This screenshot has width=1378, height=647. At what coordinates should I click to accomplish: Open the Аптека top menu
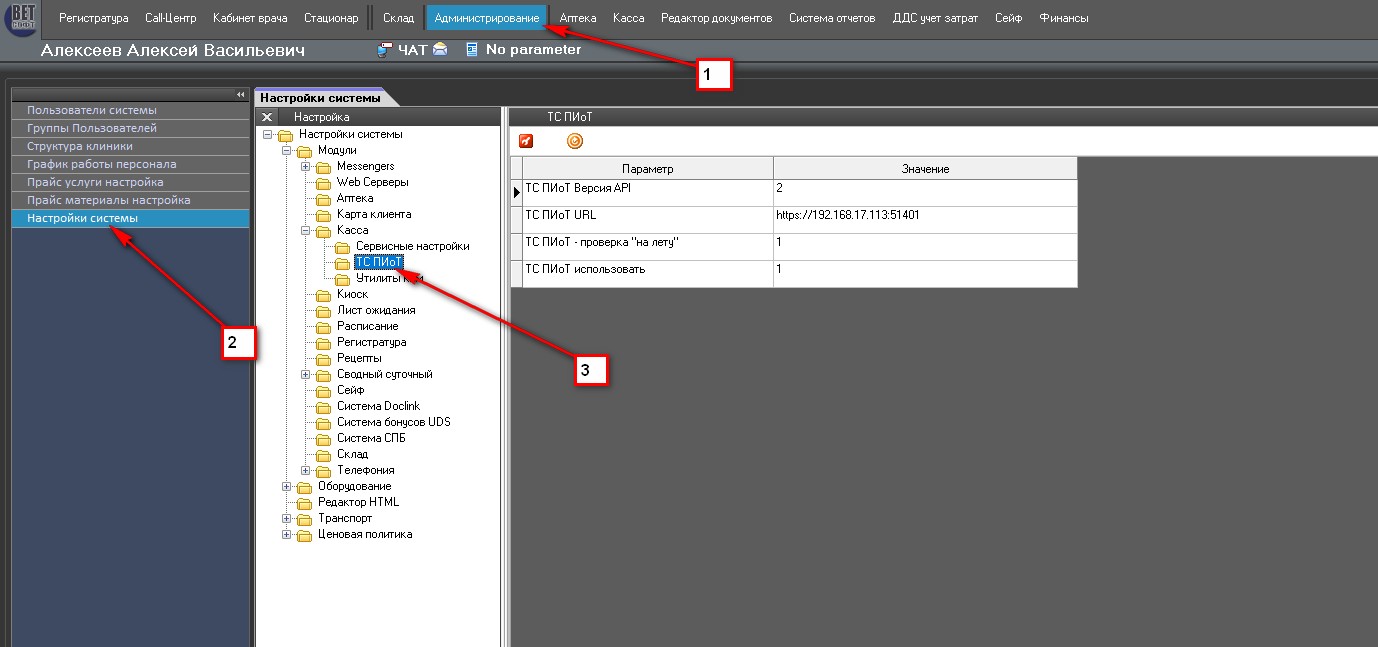click(578, 18)
